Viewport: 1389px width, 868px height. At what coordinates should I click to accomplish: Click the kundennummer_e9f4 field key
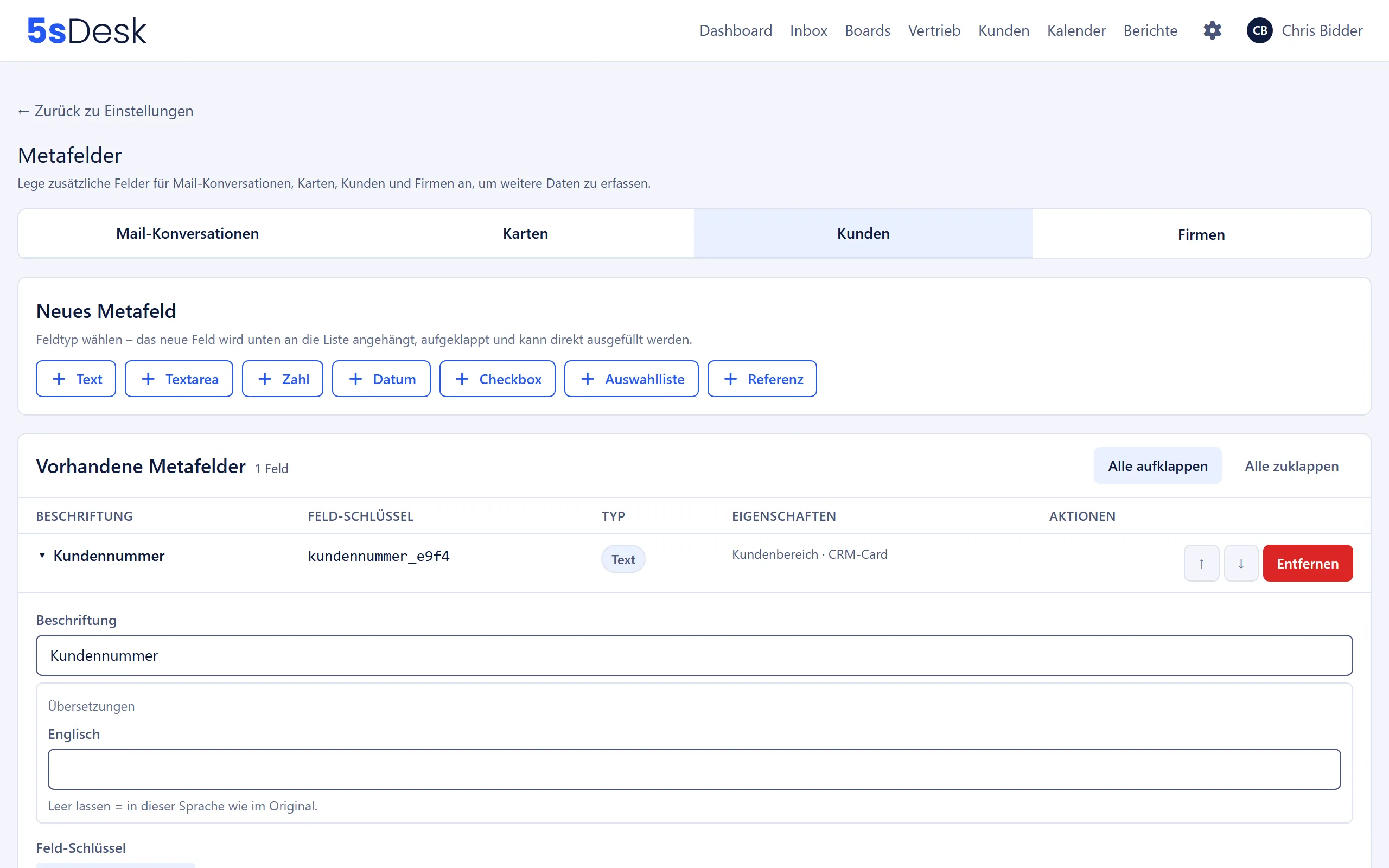click(x=378, y=556)
